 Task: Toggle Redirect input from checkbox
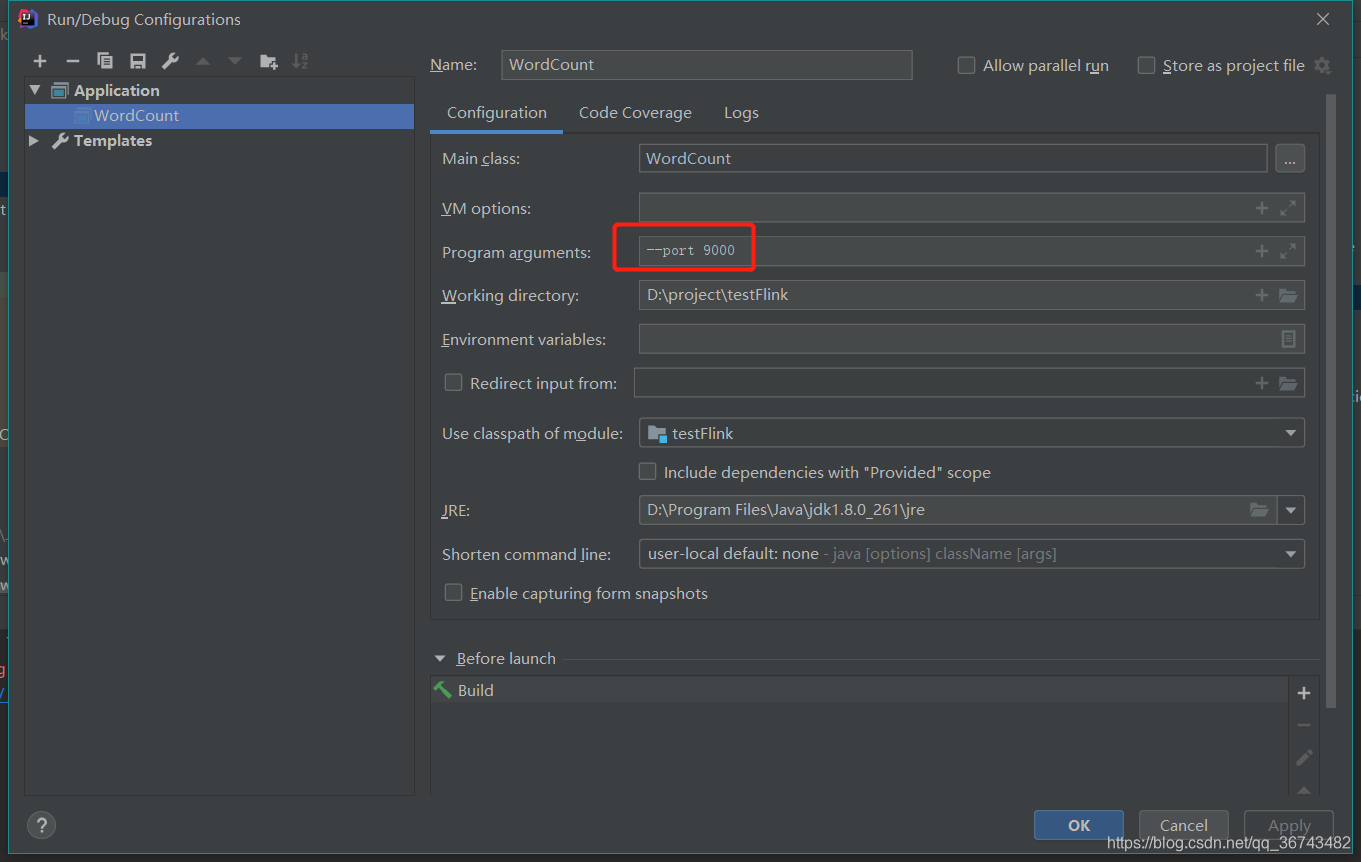(453, 382)
